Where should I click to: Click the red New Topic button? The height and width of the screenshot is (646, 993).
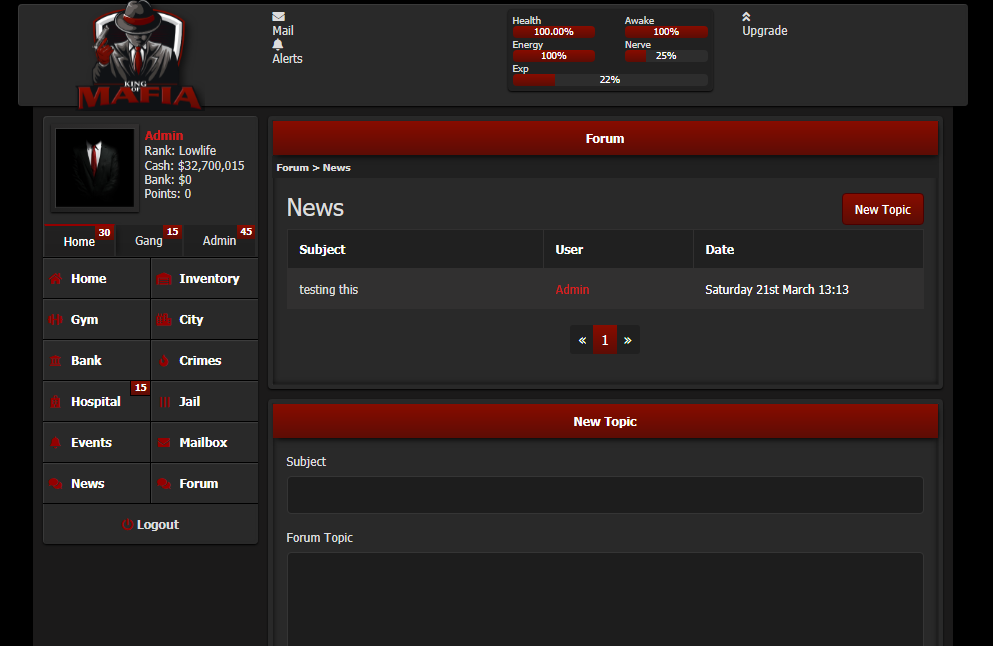pos(883,209)
